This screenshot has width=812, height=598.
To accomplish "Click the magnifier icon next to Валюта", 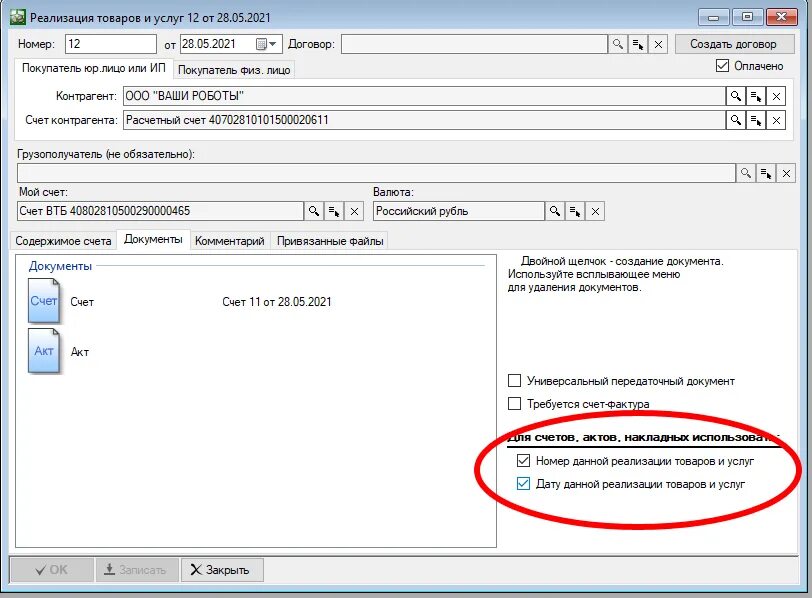I will [x=556, y=211].
